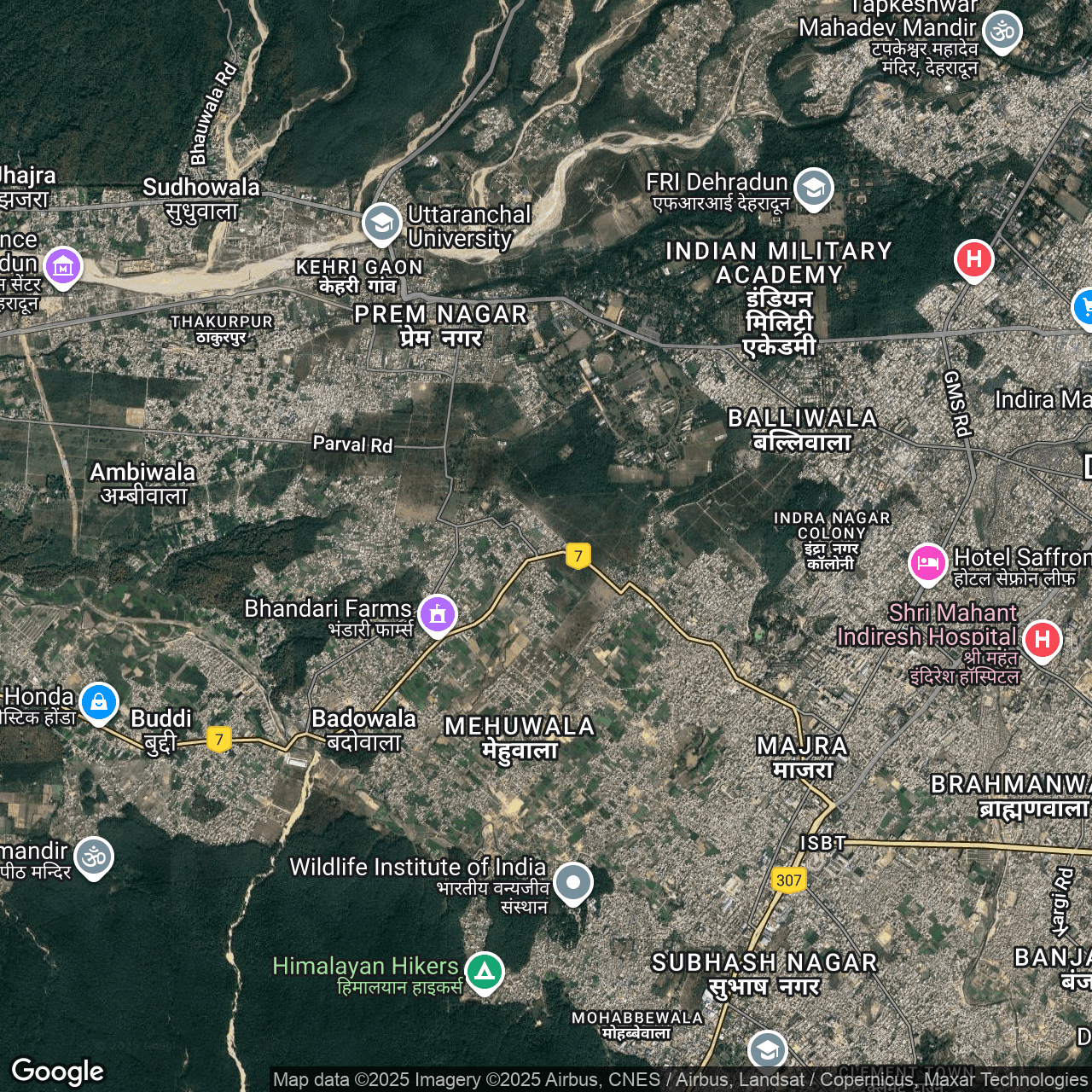Click the ISBT label on the map
Screen dimensions: 1092x1092
[822, 843]
